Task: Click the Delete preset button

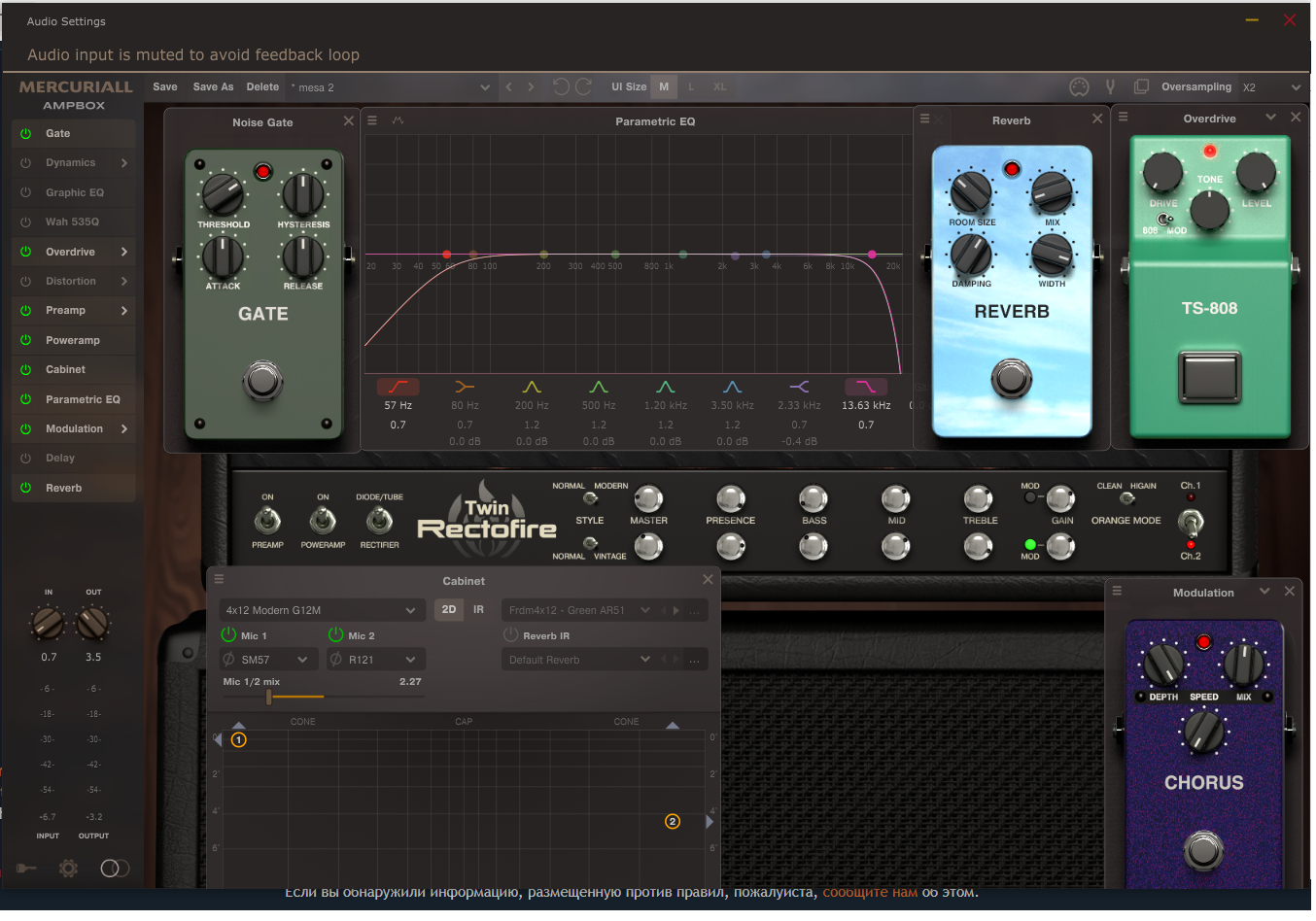Action: click(262, 87)
